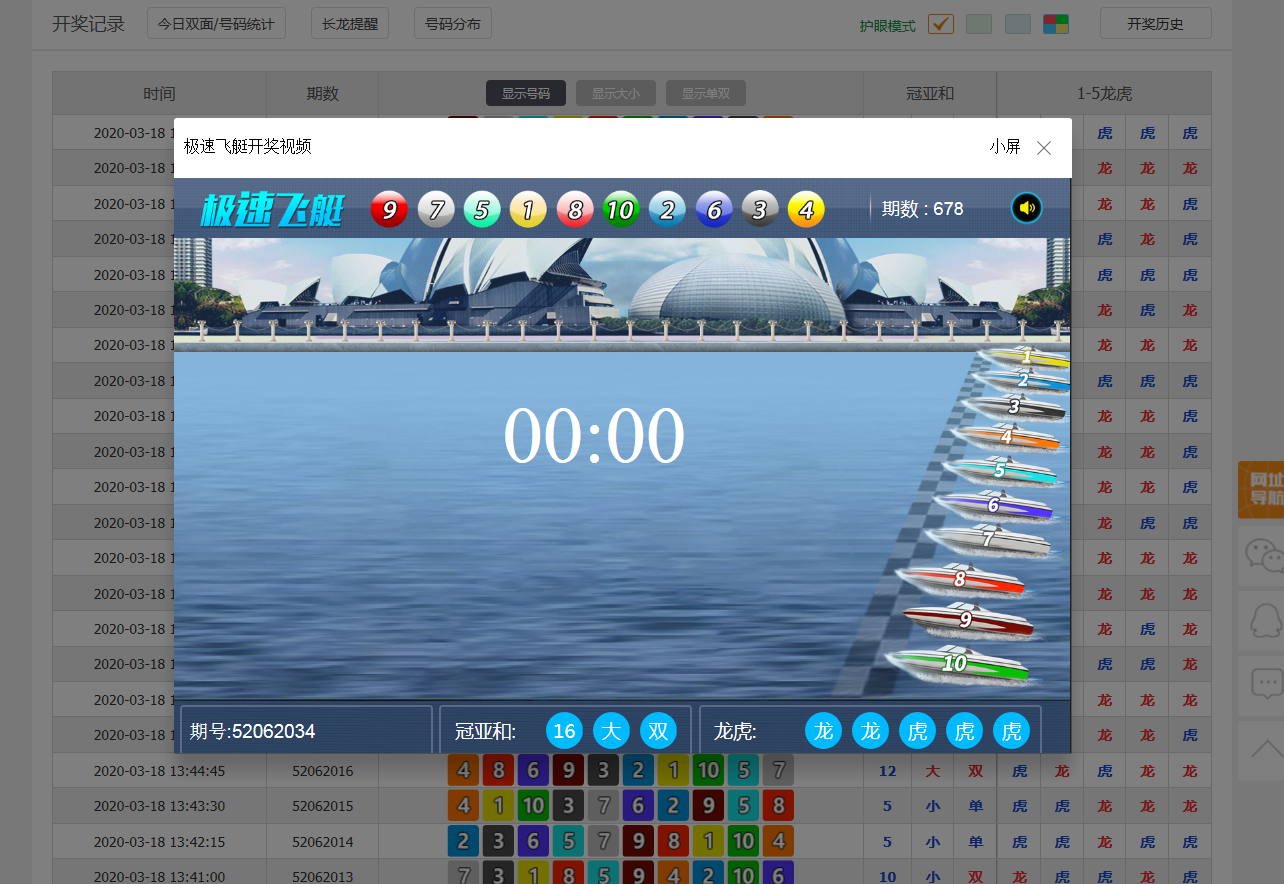Open the WeChat sidebar icon
This screenshot has height=884, width=1284.
tap(1261, 555)
